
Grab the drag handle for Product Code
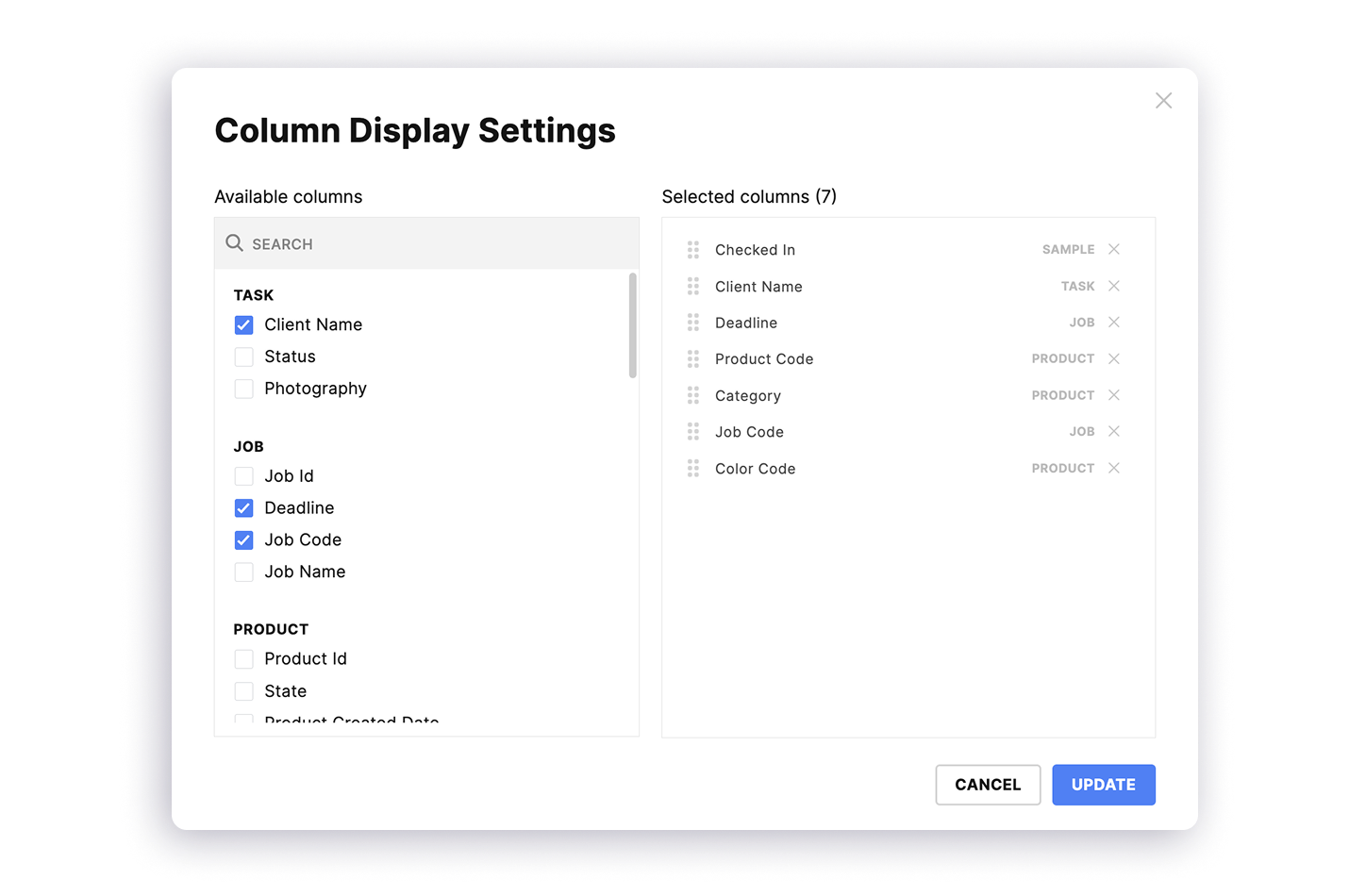tap(693, 359)
